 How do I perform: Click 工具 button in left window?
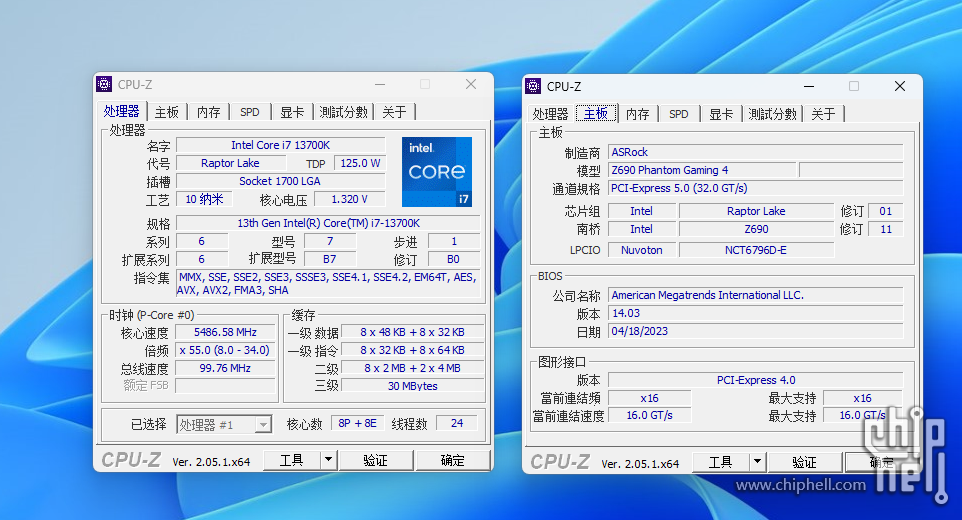(291, 460)
